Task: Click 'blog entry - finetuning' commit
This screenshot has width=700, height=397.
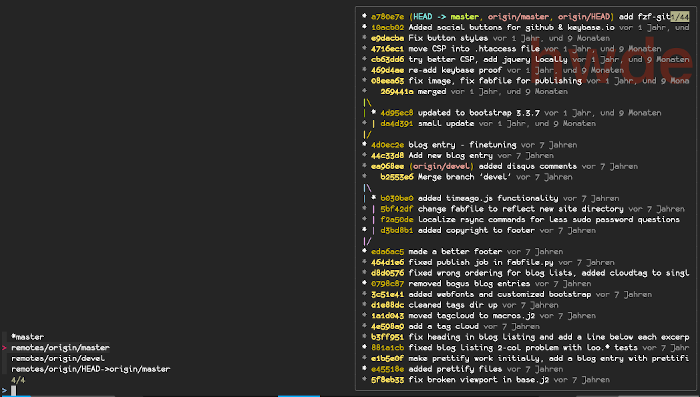Action: pyautogui.click(x=462, y=145)
